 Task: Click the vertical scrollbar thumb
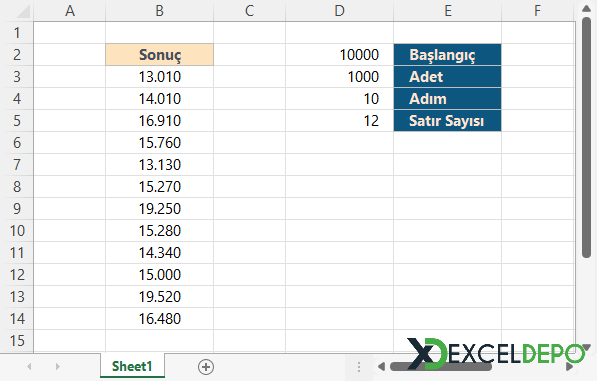[x=586, y=137]
